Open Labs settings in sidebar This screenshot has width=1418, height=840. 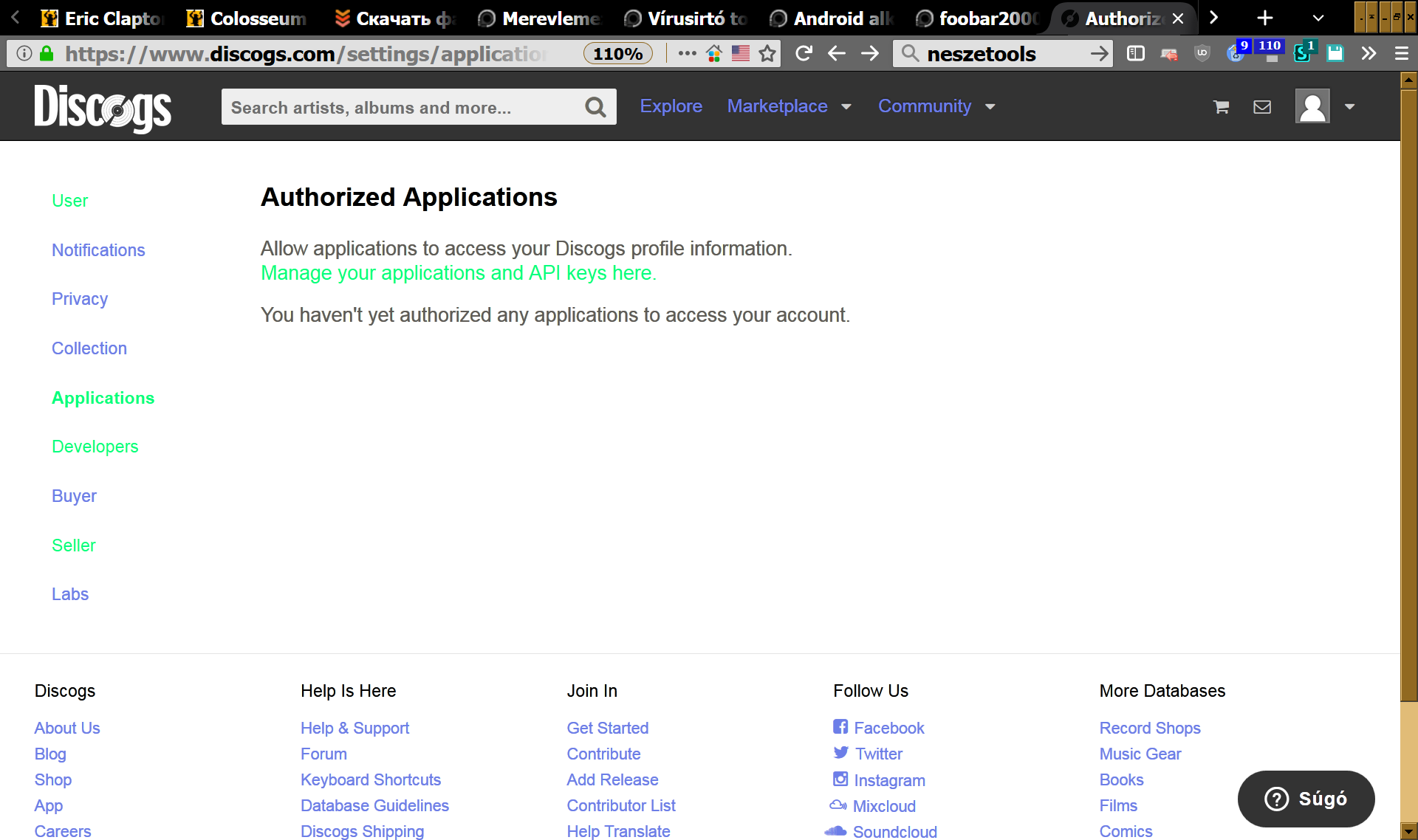coord(70,594)
